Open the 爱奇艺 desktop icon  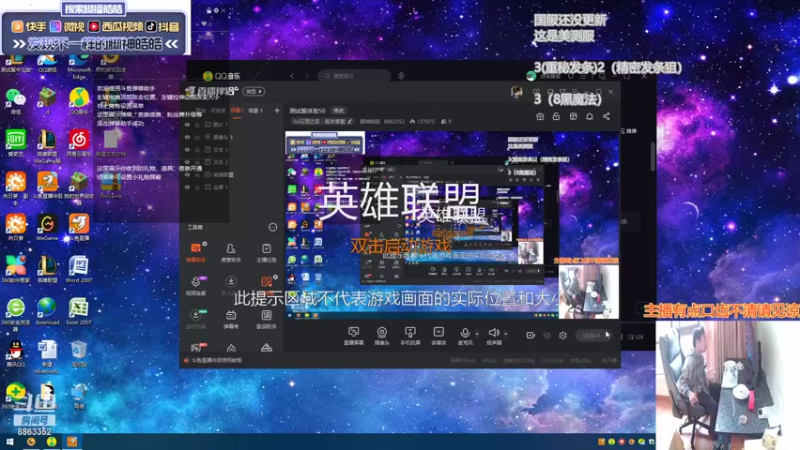click(16, 142)
